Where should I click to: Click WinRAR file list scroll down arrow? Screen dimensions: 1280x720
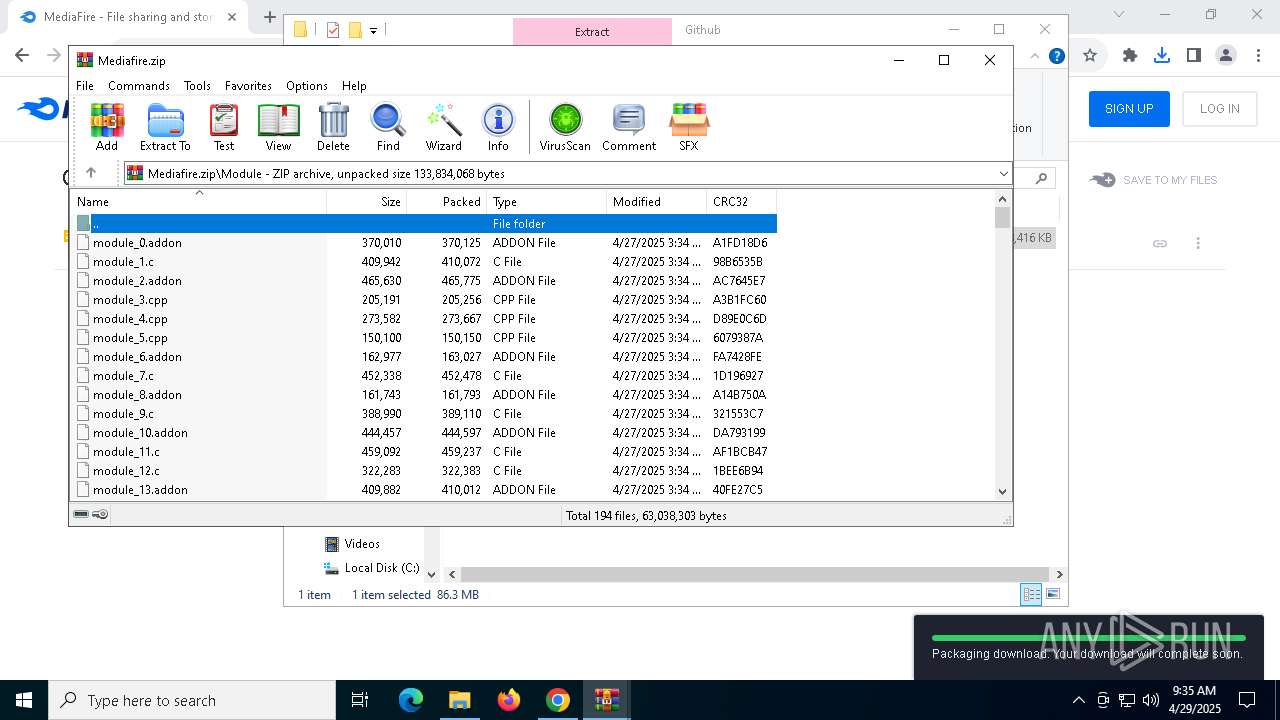point(1003,491)
